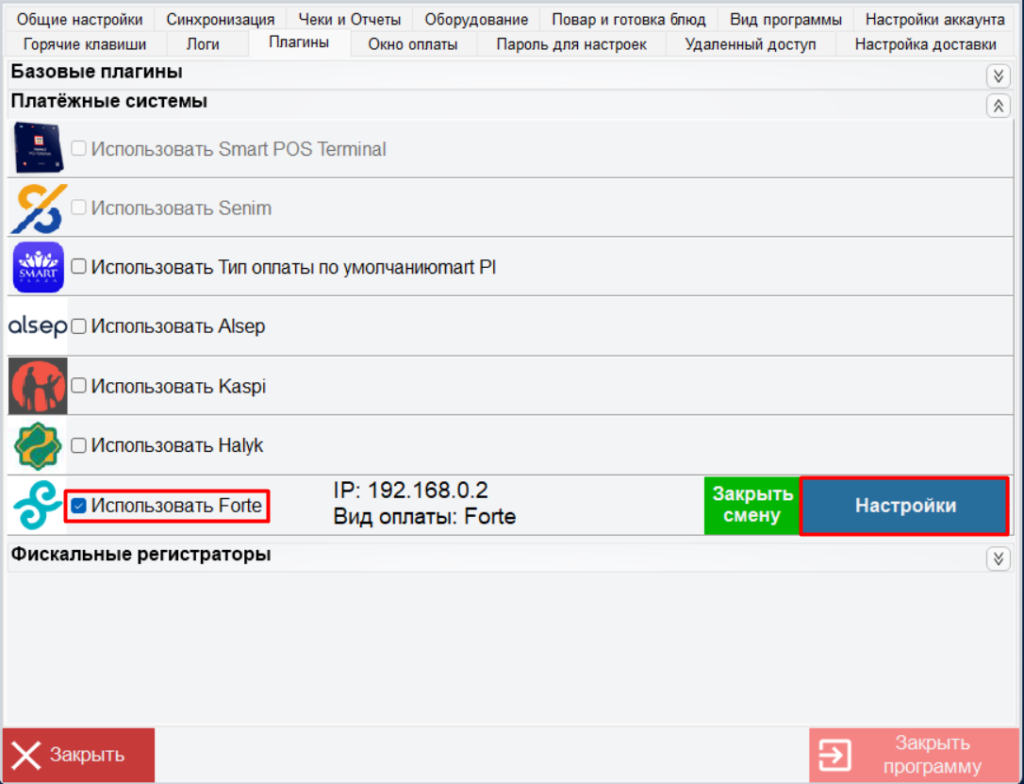1024x784 pixels.
Task: Click the purple SMART plugin logo
Action: click(x=38, y=267)
